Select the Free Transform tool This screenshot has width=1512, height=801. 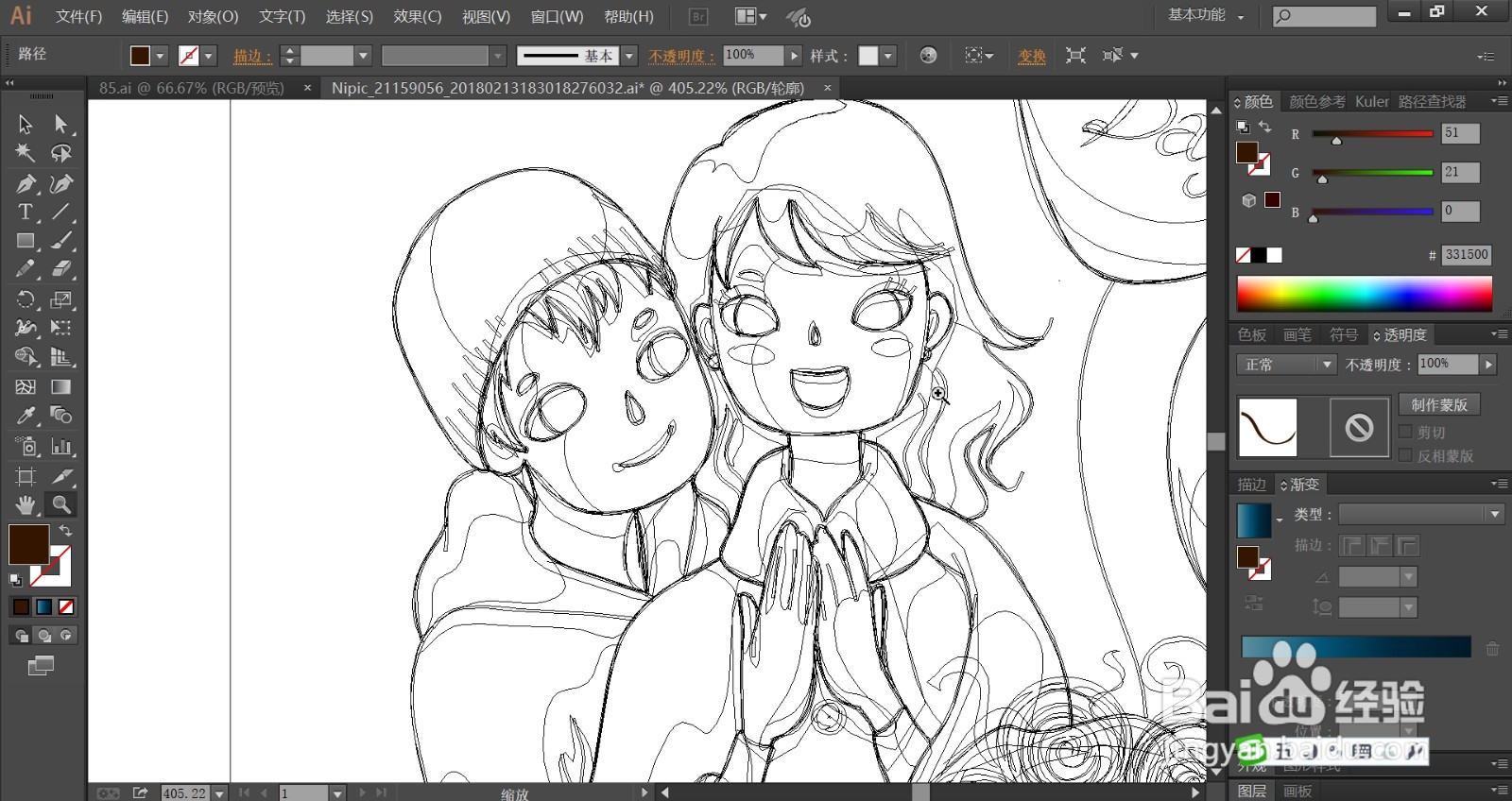[61, 329]
